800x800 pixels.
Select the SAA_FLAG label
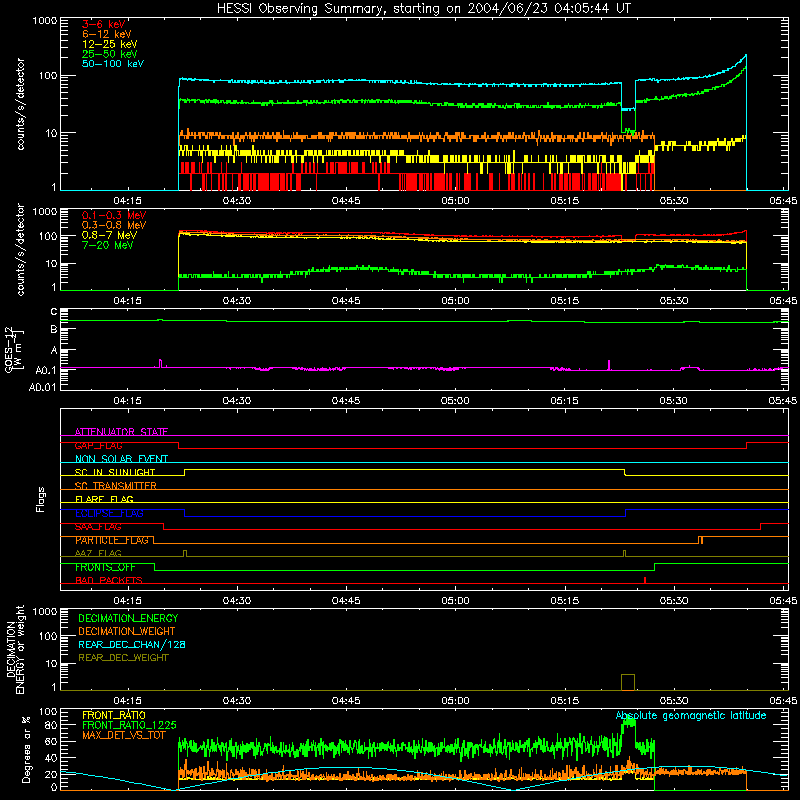[98, 526]
